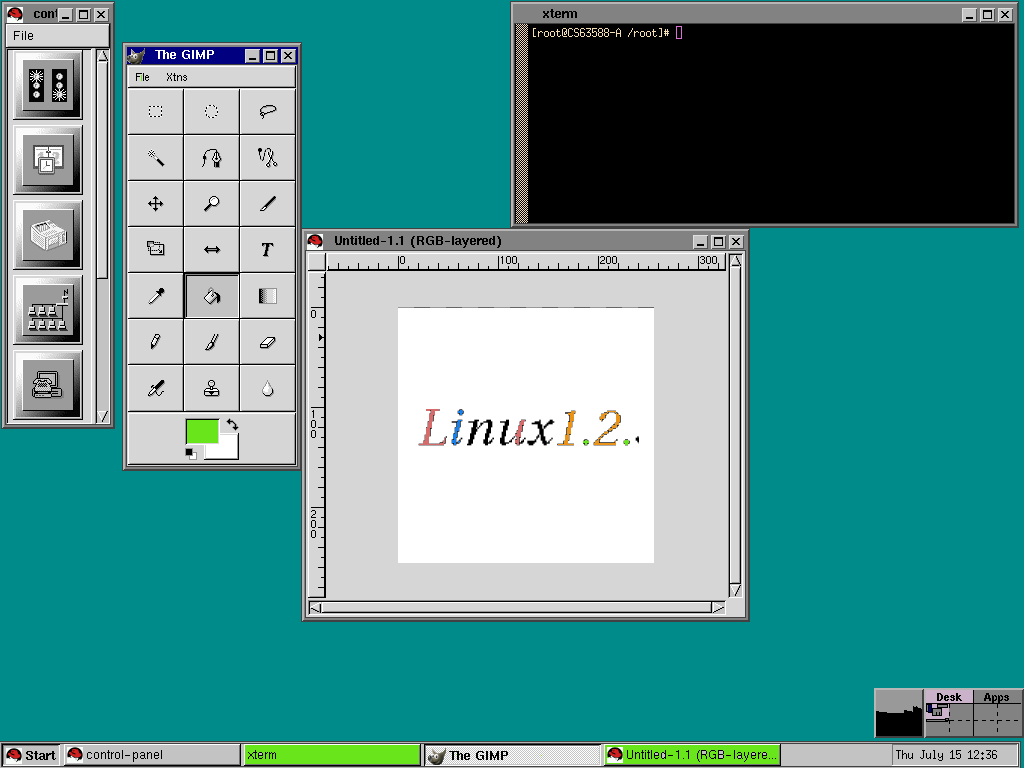This screenshot has height=768, width=1024.
Task: Pick the Fuzzy Select magic wand
Action: pos(156,158)
